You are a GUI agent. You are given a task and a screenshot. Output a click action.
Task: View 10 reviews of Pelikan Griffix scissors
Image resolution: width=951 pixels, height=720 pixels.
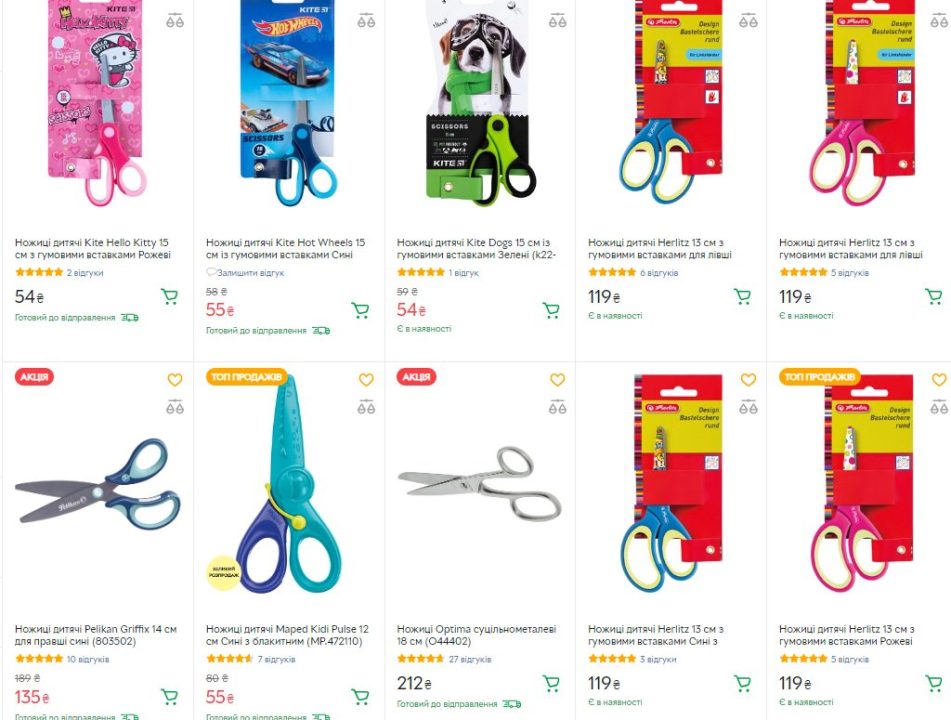pos(88,659)
